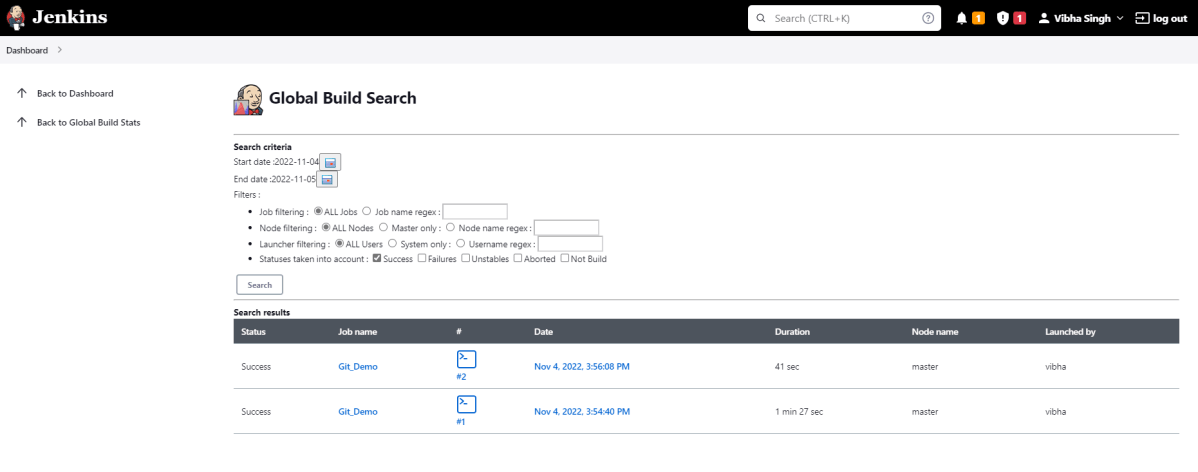Open the End date calendar picker
The image size is (1198, 472).
[327, 179]
